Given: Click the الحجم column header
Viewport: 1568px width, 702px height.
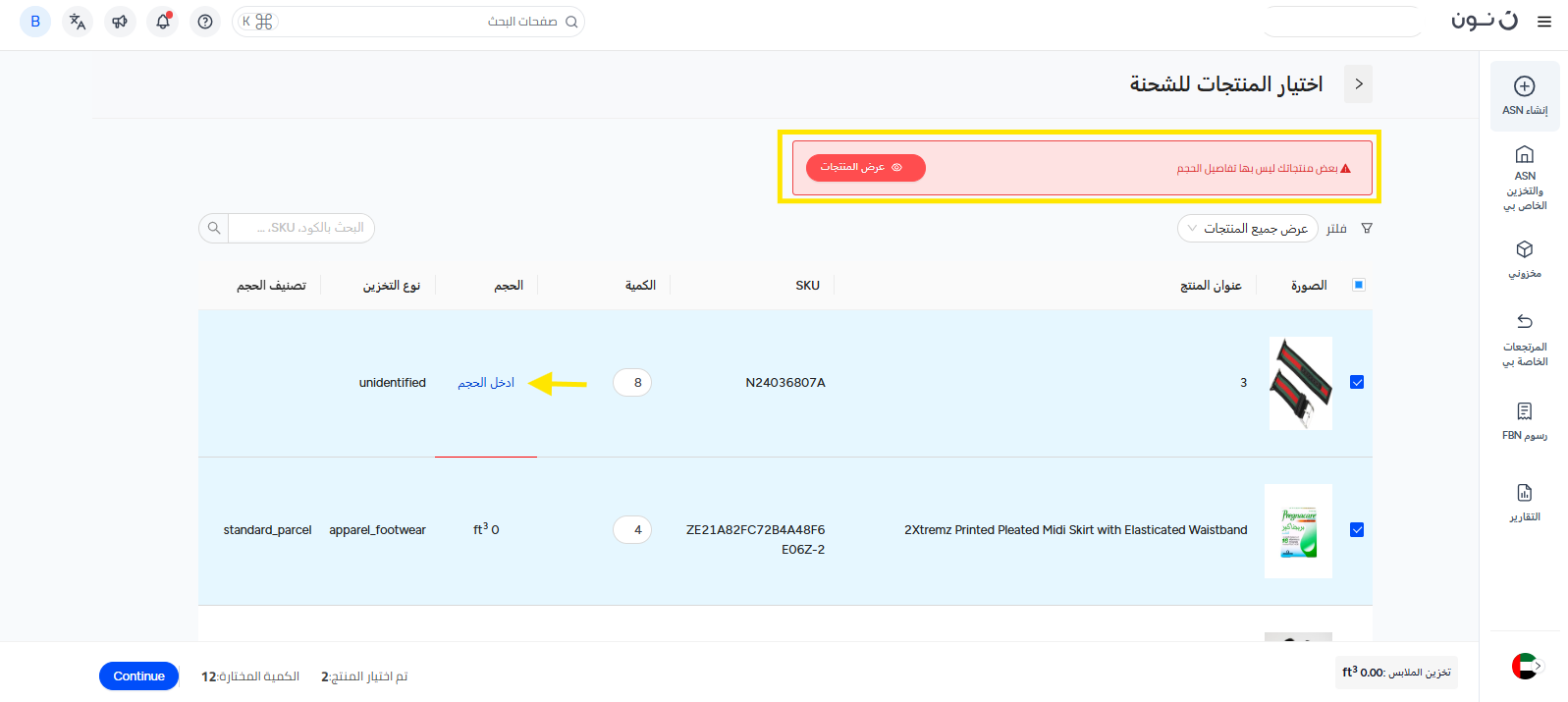Looking at the screenshot, I should click(509, 286).
